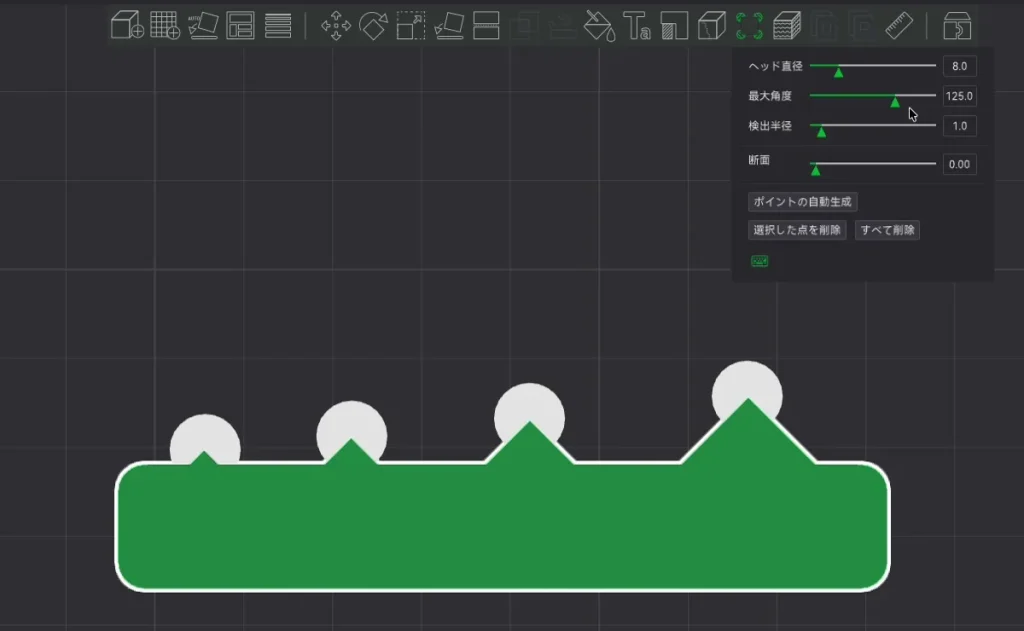
Task: Toggle the active green support brackets icon
Action: 749,26
